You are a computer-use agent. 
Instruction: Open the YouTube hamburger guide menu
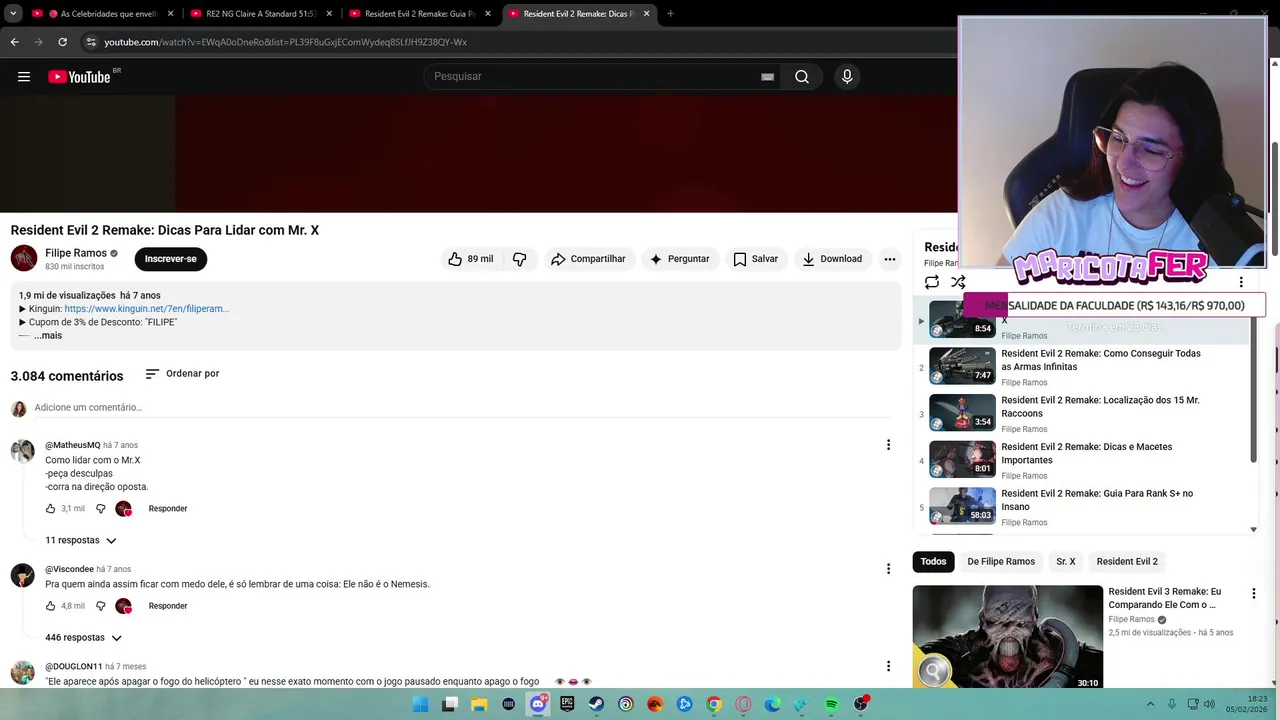[24, 77]
